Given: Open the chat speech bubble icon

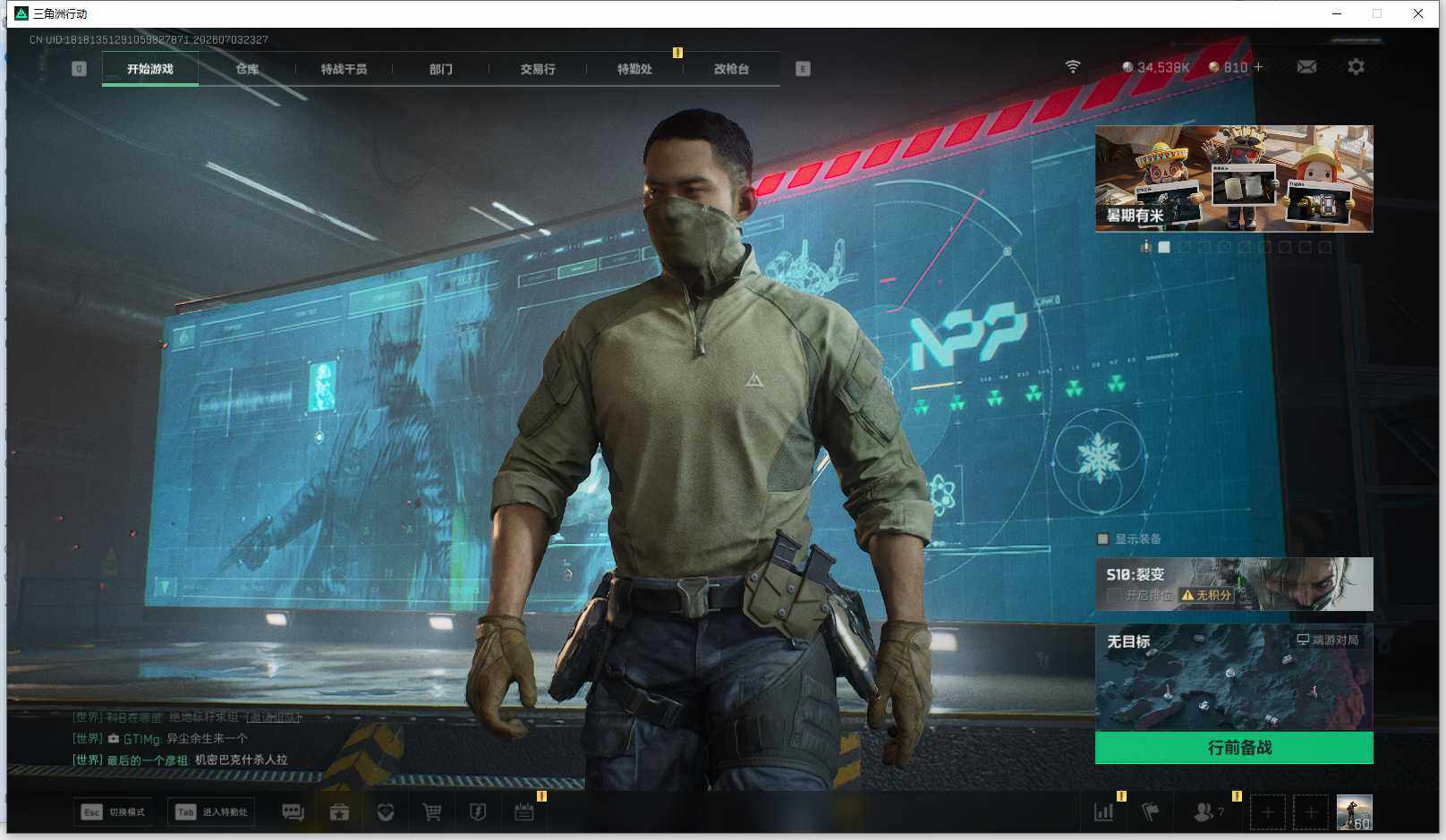Looking at the screenshot, I should [293, 812].
